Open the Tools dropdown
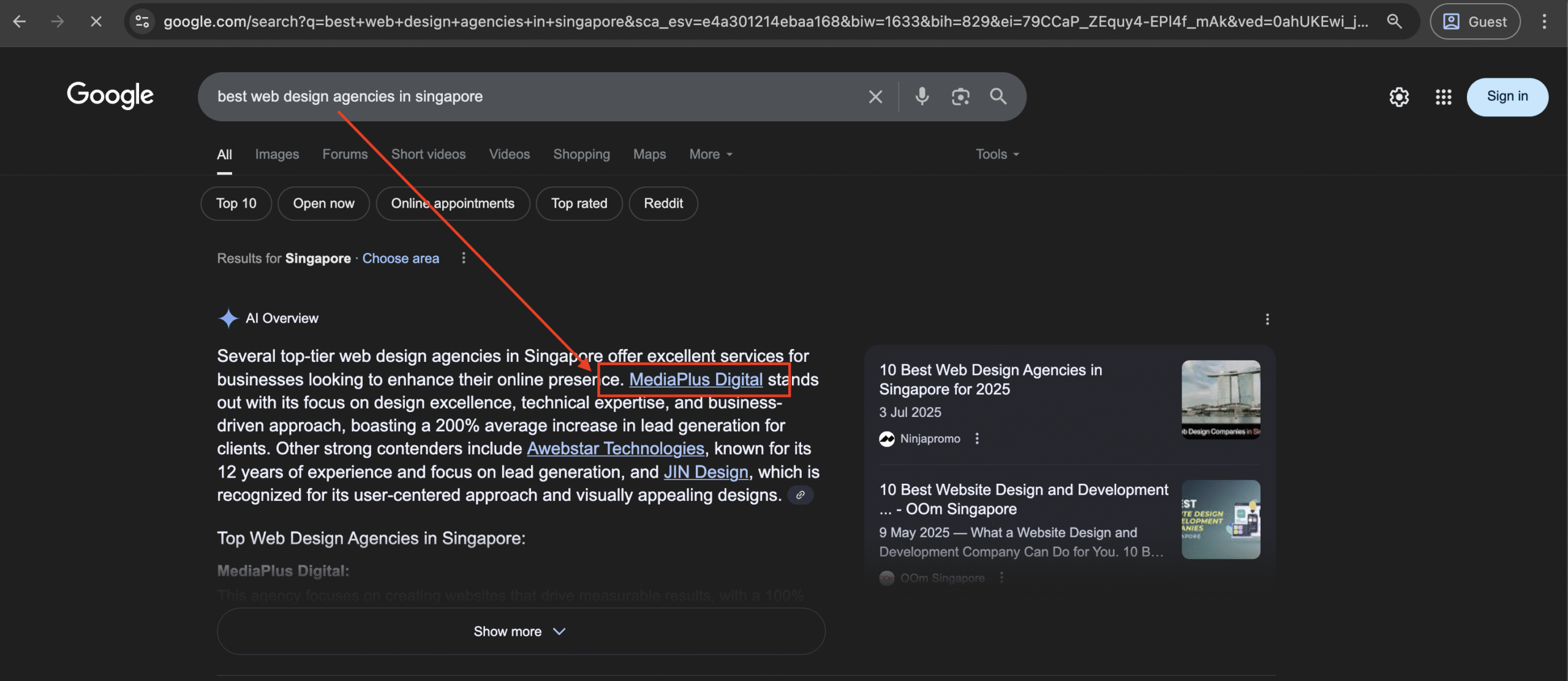The height and width of the screenshot is (681, 1568). coord(997,154)
